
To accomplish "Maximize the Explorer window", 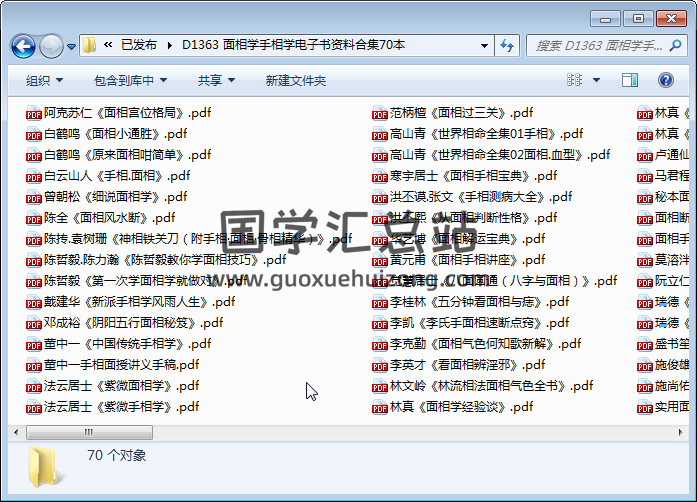I will [x=638, y=19].
